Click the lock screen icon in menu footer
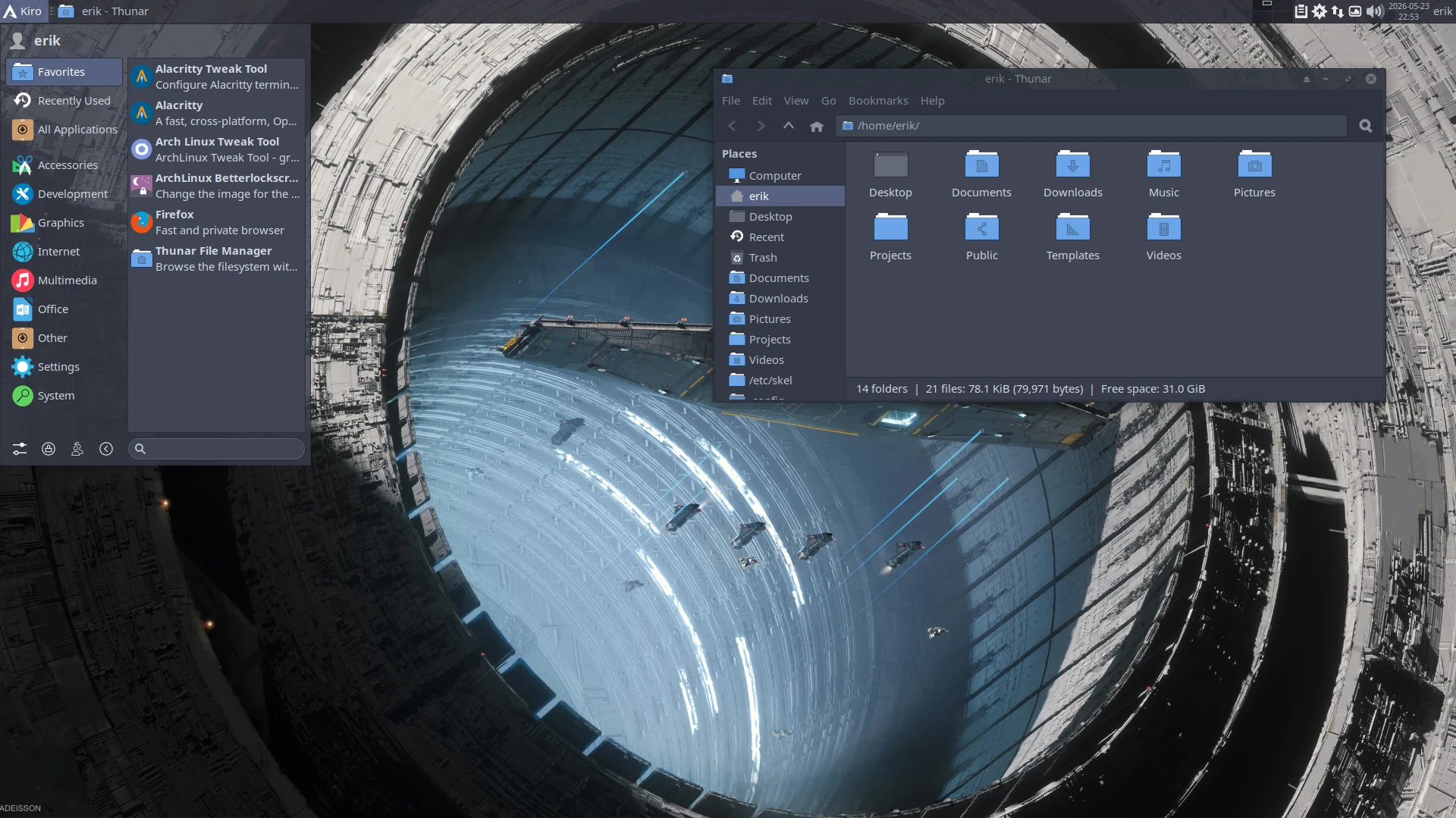The width and height of the screenshot is (1456, 818). pos(49,449)
